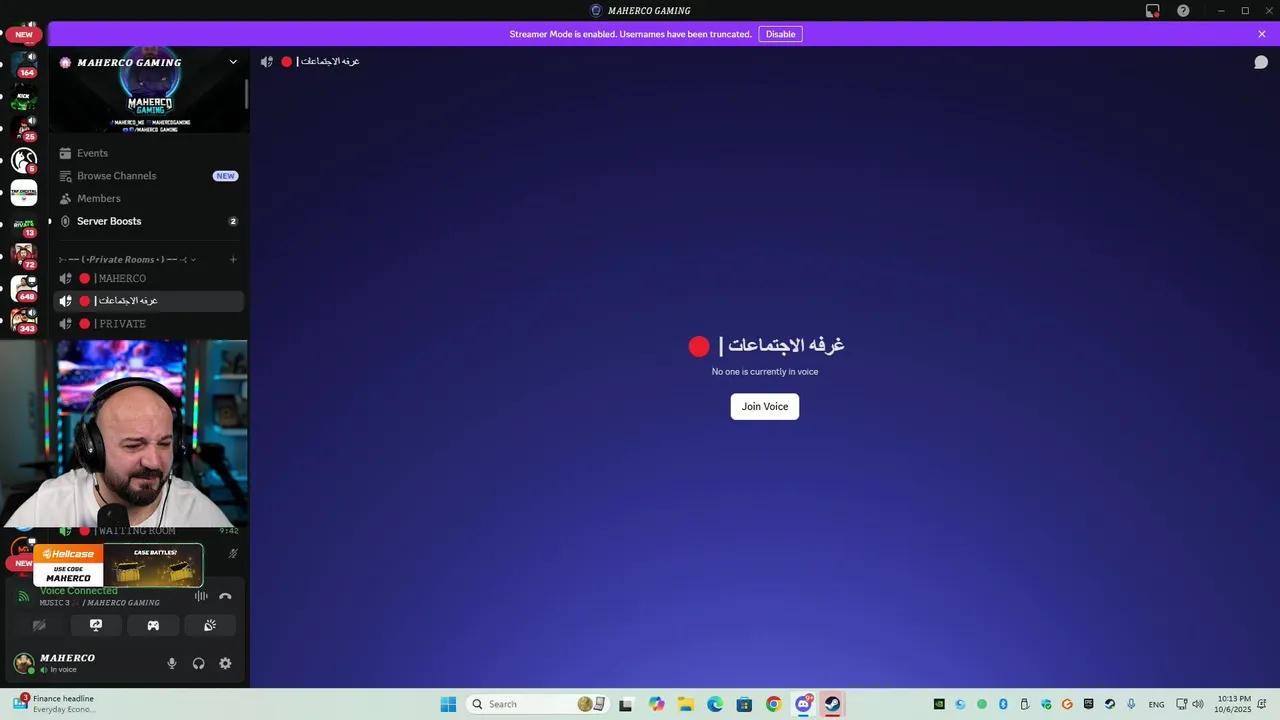
Task: Add channel to Private Rooms category
Action: [x=233, y=260]
